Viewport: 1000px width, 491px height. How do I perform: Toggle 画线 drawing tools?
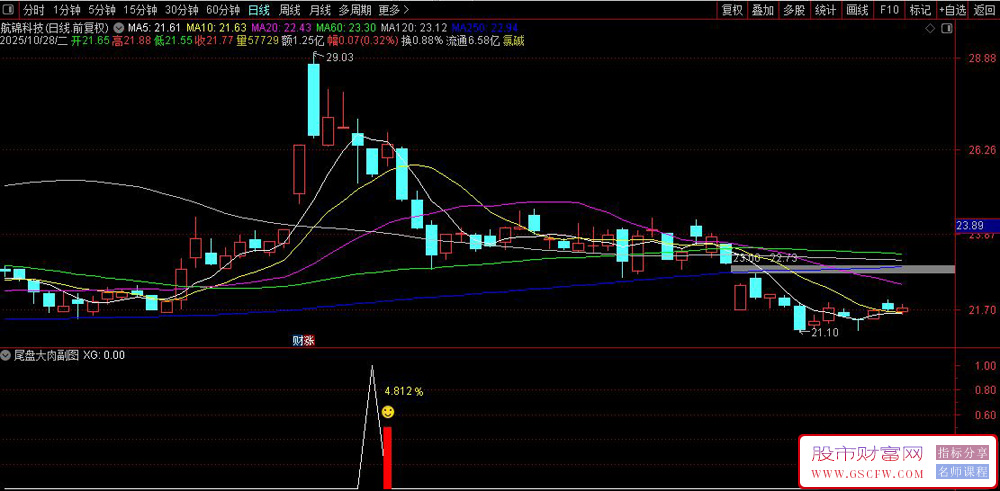[857, 10]
